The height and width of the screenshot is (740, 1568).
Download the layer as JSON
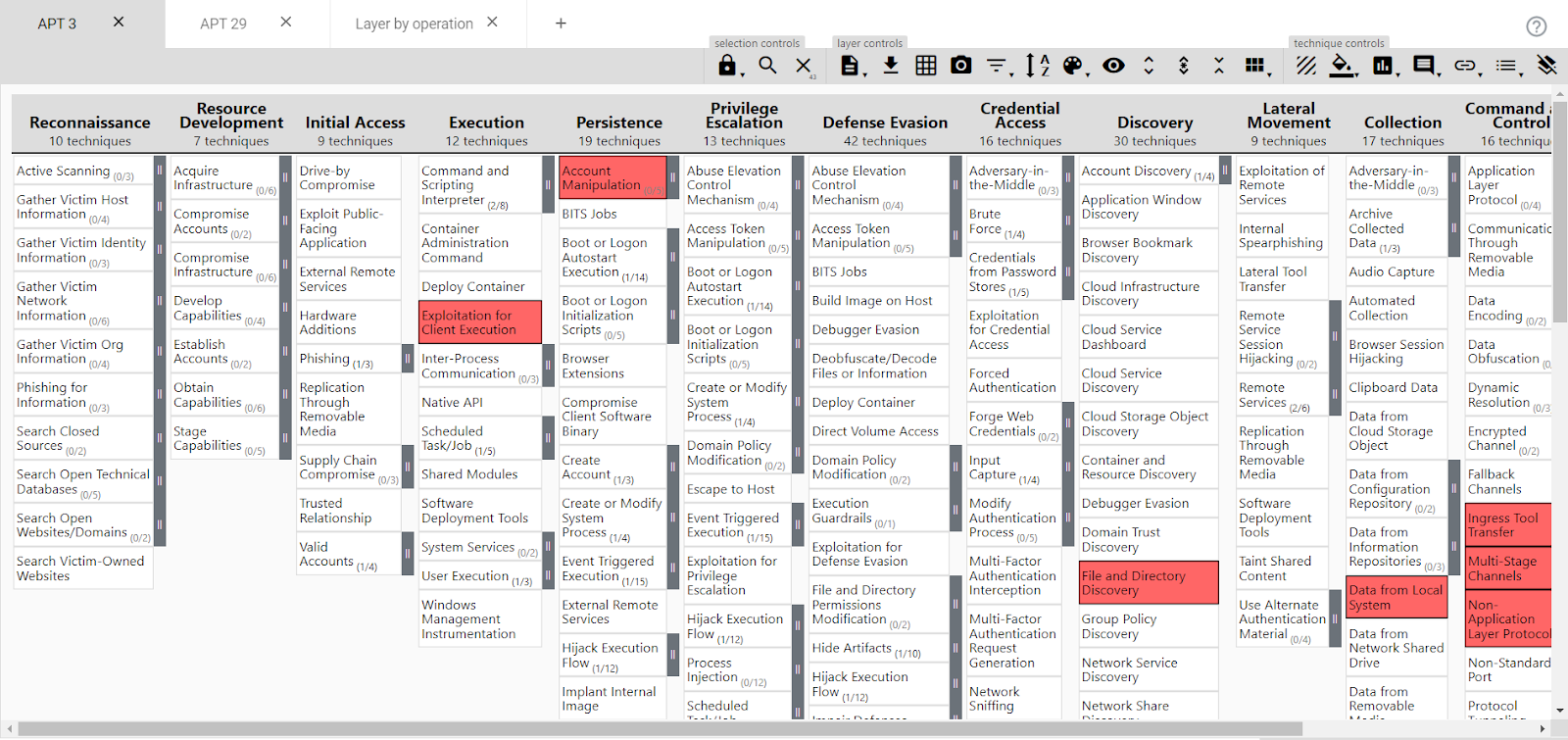click(x=890, y=66)
